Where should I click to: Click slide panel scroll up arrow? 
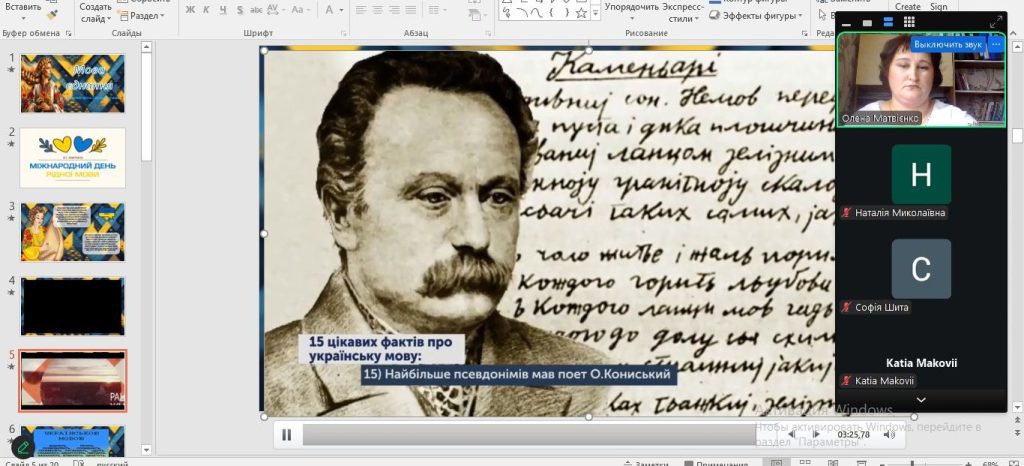147,47
